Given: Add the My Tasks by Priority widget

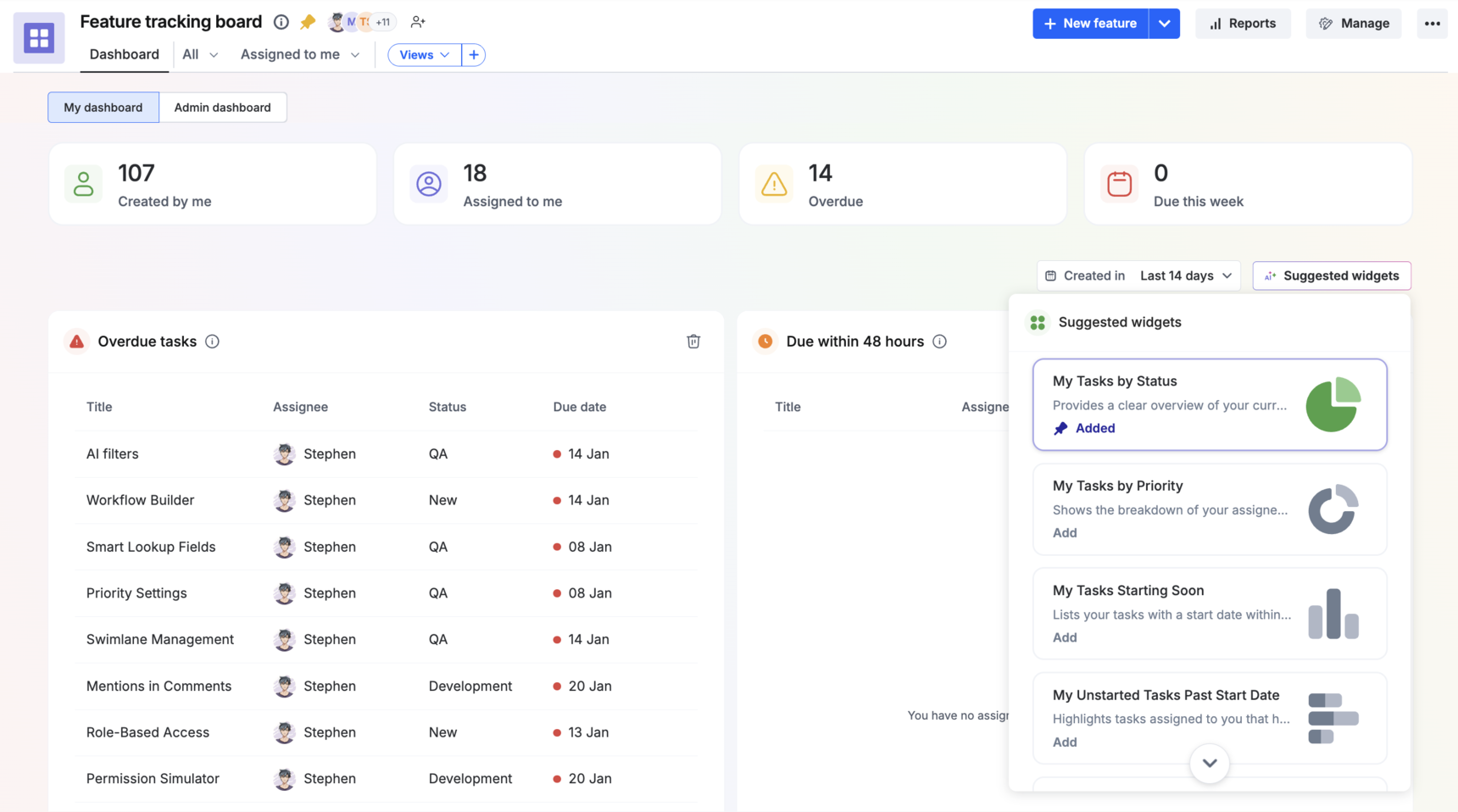Looking at the screenshot, I should pos(1065,533).
